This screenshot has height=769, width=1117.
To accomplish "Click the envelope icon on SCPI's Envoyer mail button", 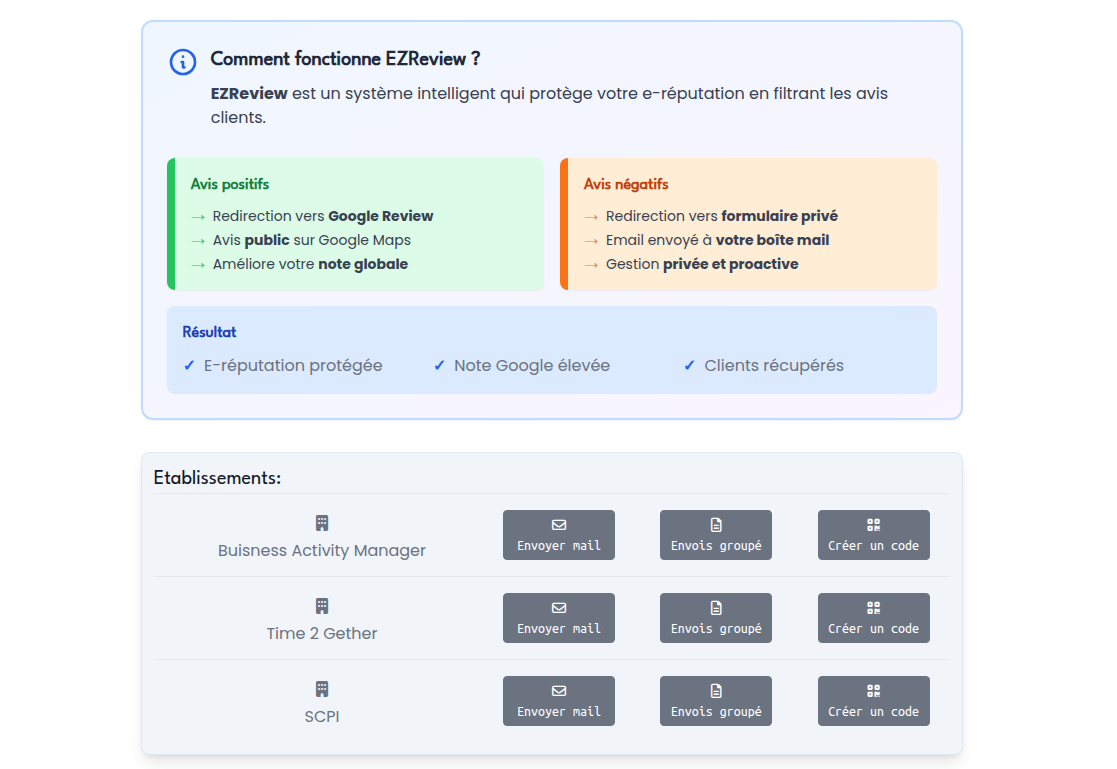I will click(559, 692).
